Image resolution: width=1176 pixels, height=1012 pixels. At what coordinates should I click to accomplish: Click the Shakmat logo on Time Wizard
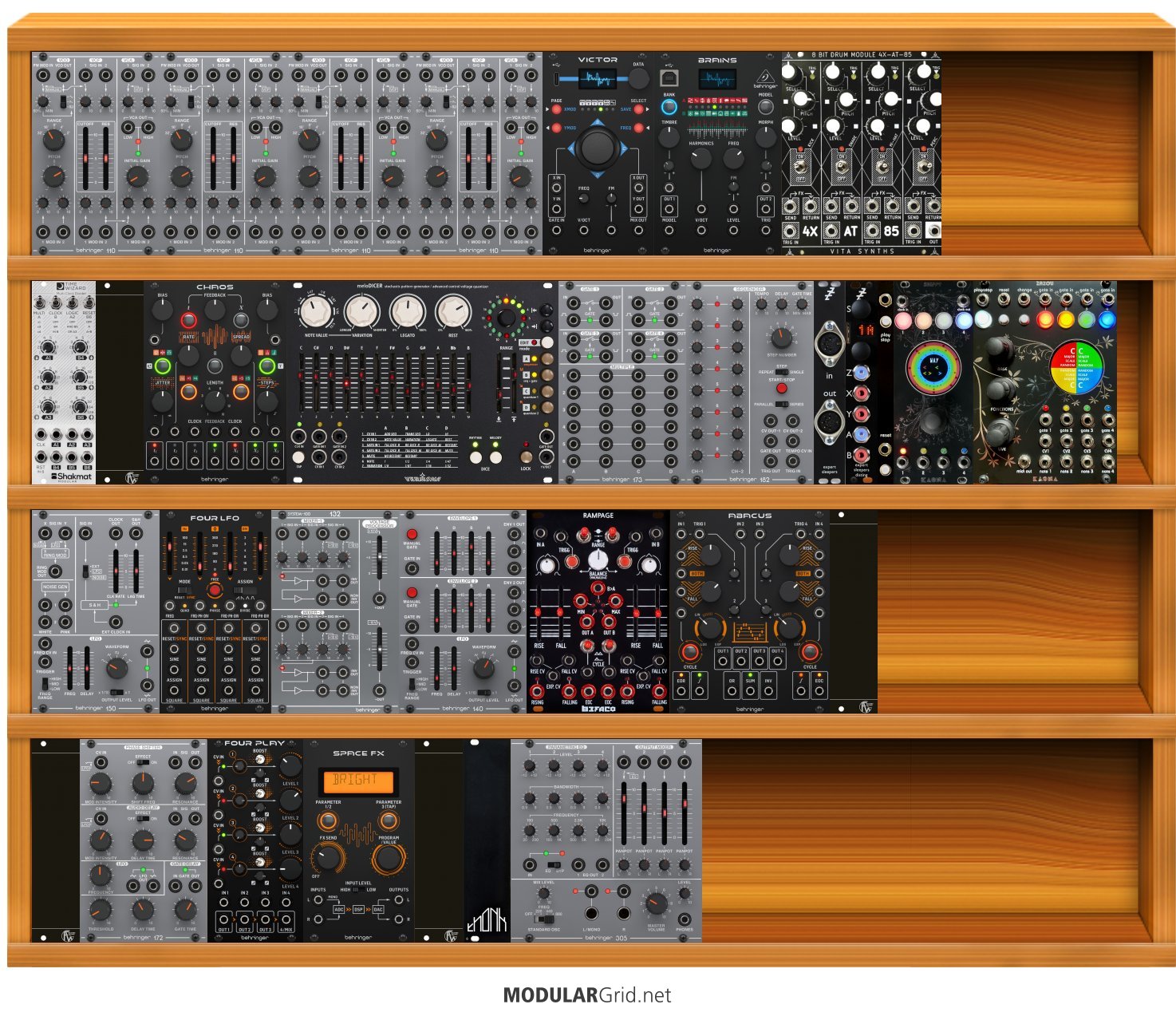coord(71,476)
